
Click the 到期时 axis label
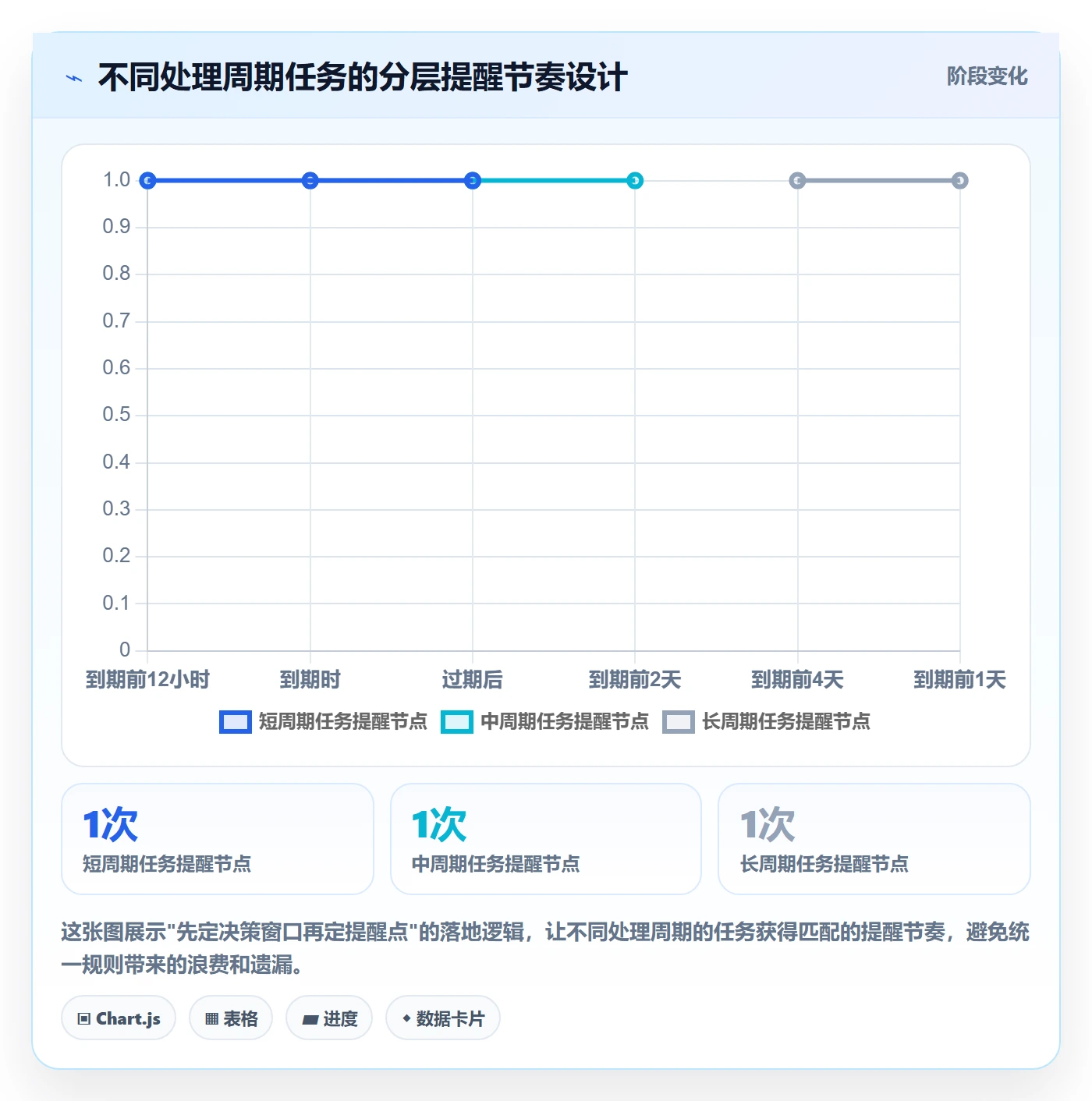pyautogui.click(x=310, y=680)
